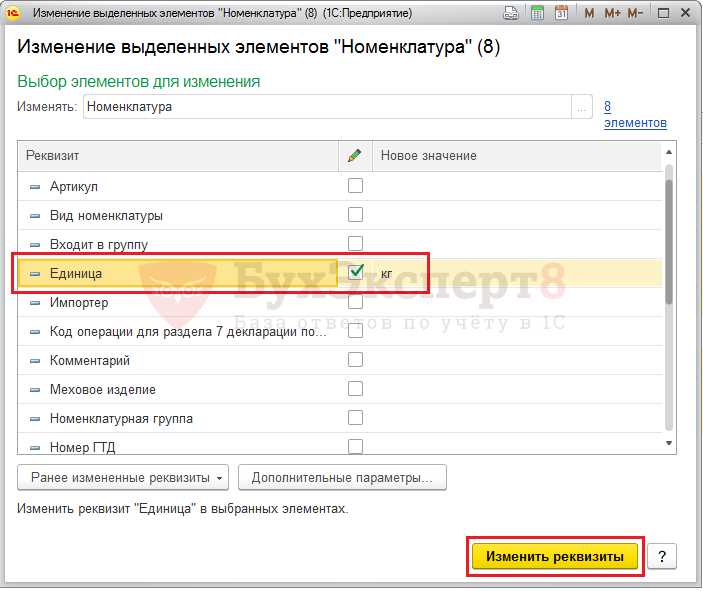
Task: Open the calculator icon in title bar
Action: pos(537,13)
